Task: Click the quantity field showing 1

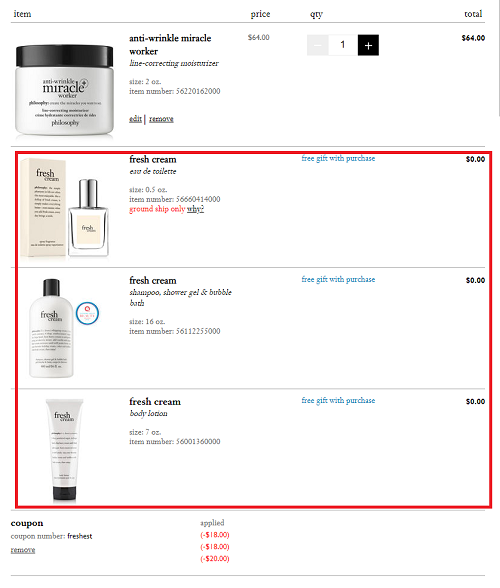Action: click(343, 45)
